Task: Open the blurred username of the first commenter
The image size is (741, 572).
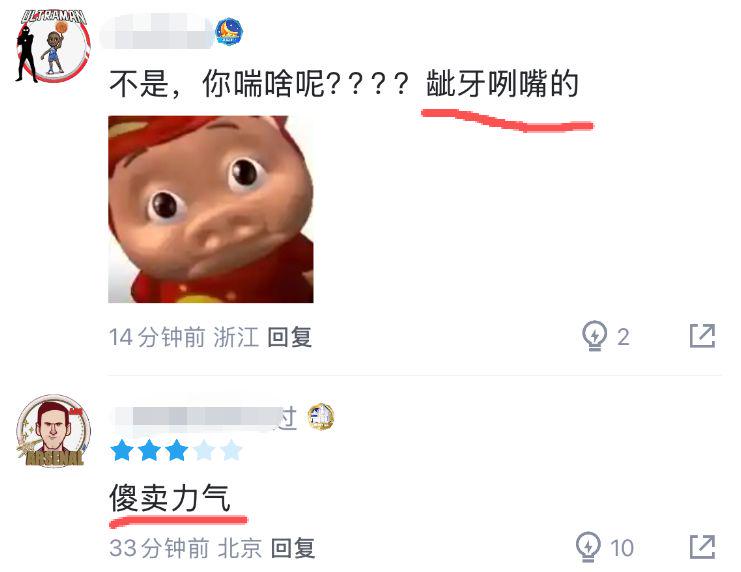Action: point(156,32)
